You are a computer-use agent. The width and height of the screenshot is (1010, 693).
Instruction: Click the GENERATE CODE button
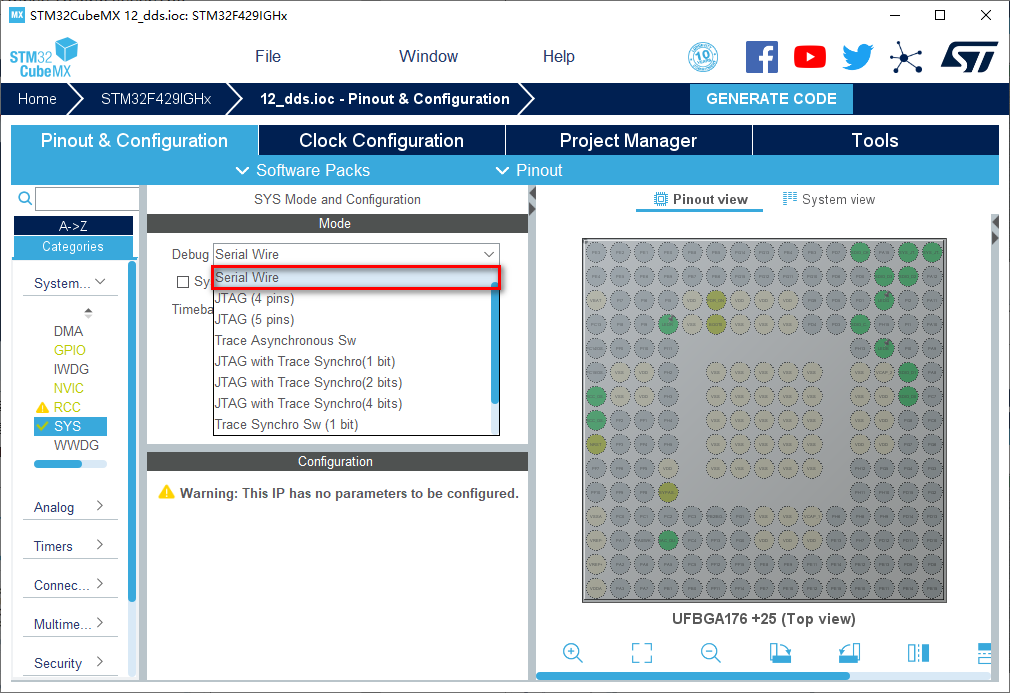point(771,98)
